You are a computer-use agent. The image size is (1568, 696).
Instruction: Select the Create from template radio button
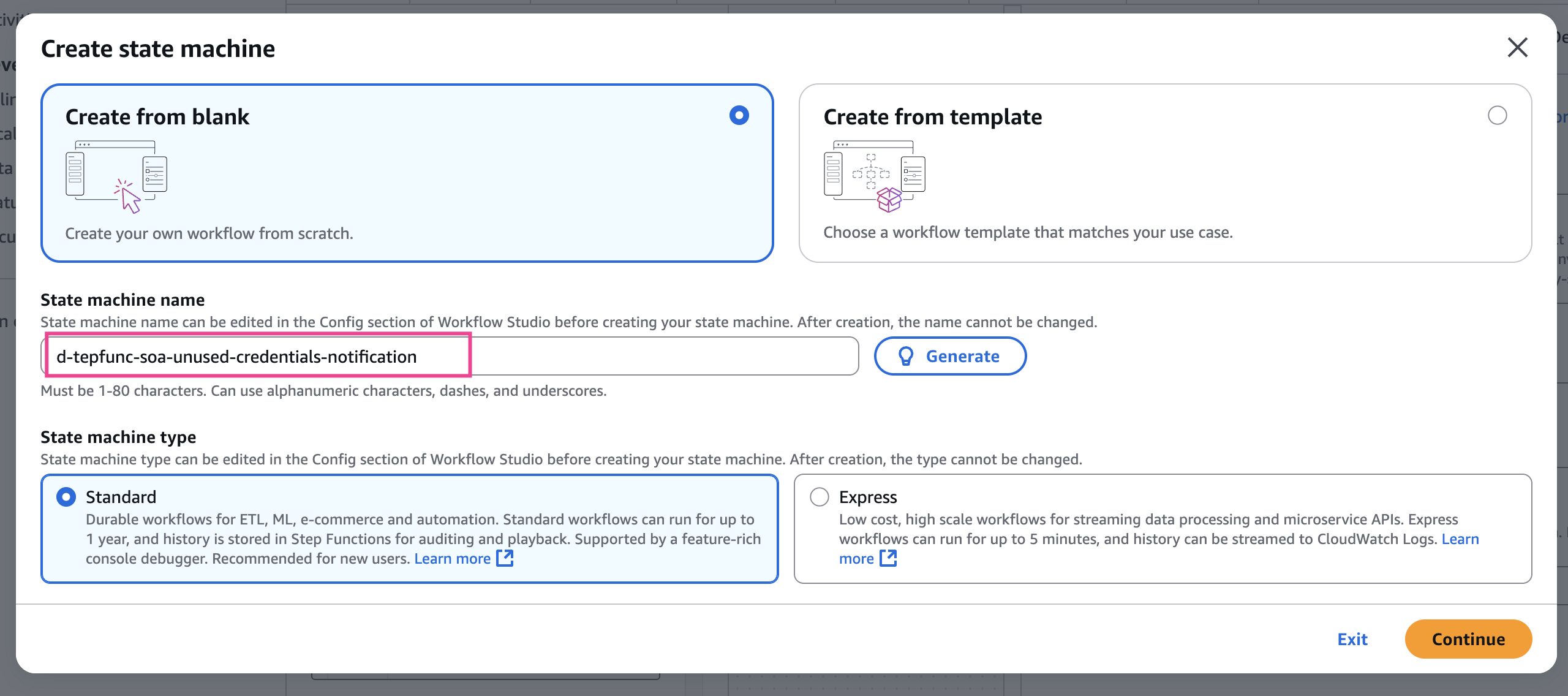1497,115
